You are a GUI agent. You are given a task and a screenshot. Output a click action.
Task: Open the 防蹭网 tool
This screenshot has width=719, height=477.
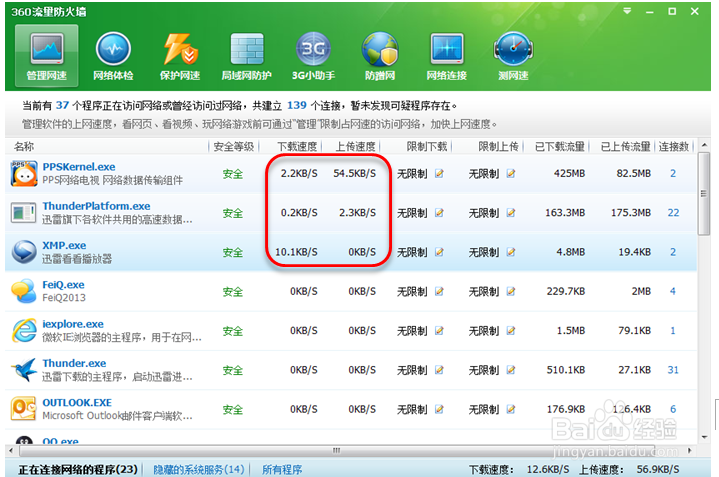tap(380, 55)
